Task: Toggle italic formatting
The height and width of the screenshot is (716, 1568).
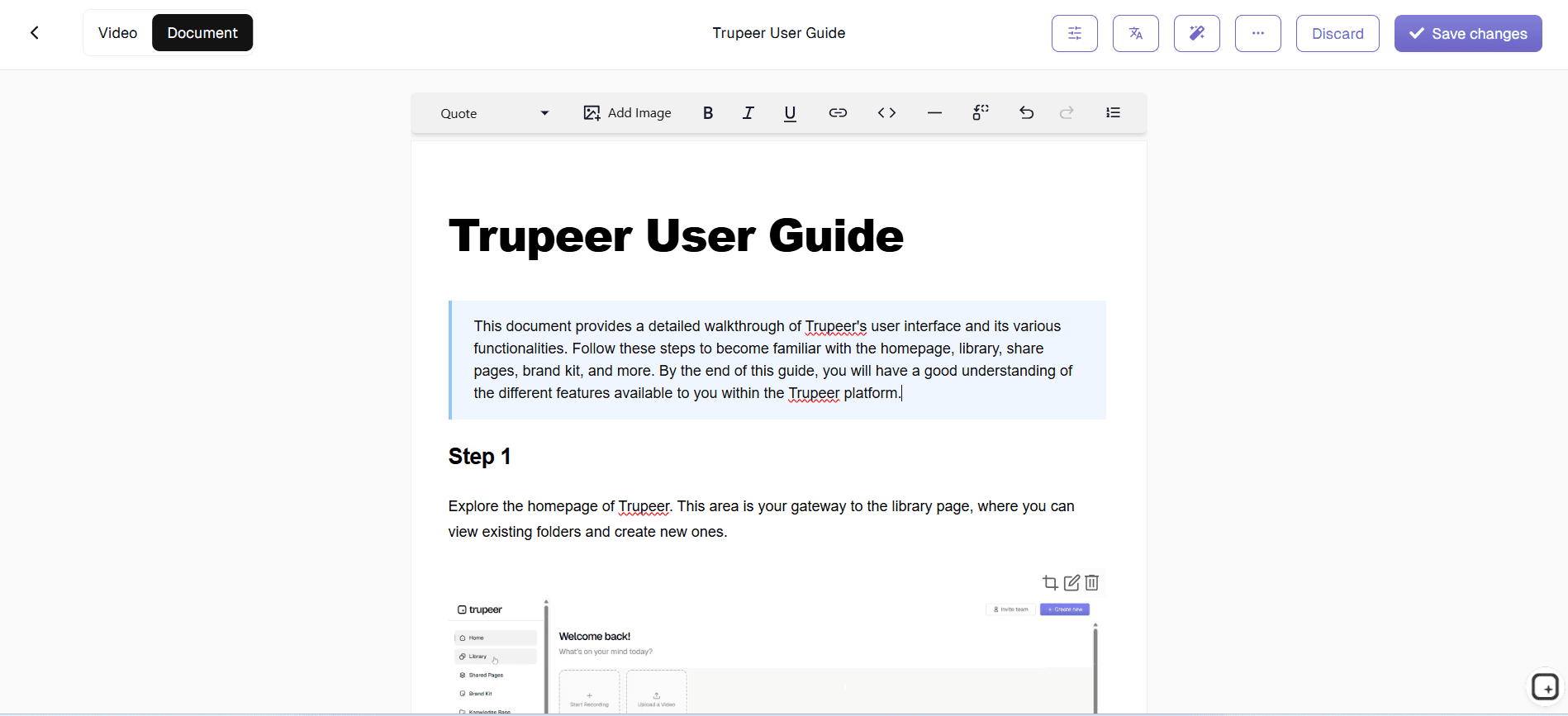Action: pyautogui.click(x=748, y=113)
